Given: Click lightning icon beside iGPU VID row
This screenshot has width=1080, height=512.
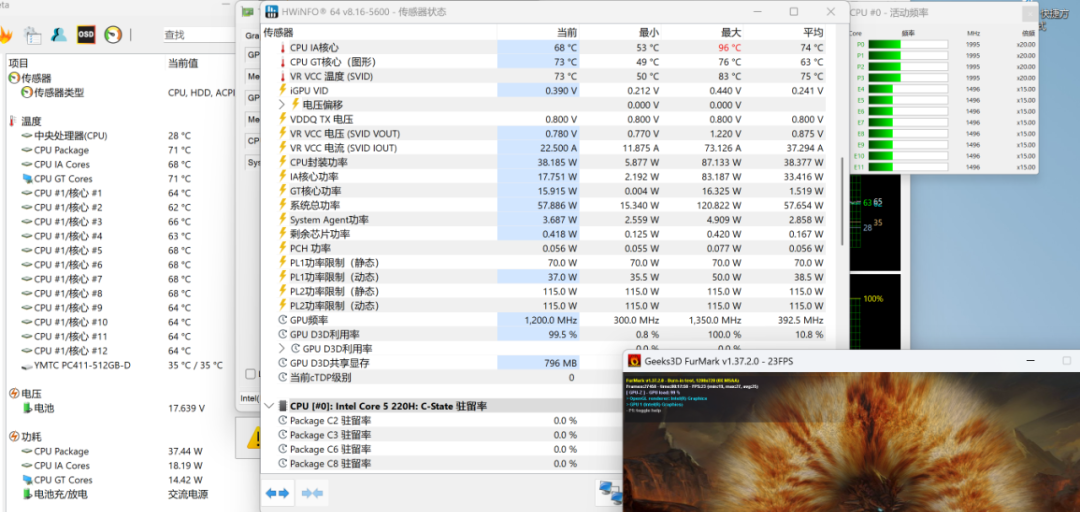Looking at the screenshot, I should click(282, 90).
